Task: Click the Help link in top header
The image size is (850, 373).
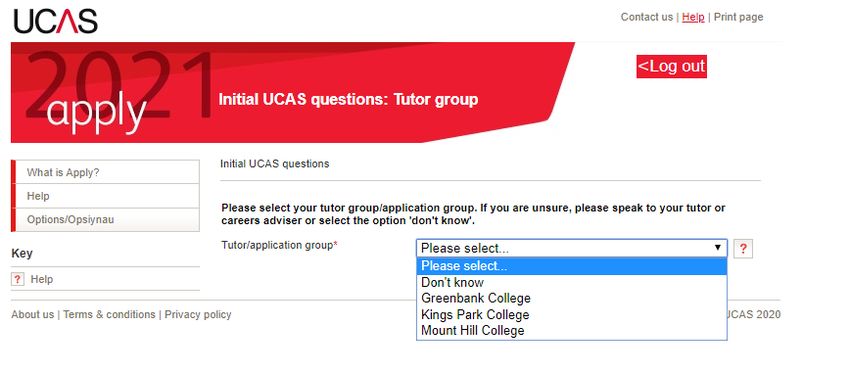Action: [x=693, y=17]
